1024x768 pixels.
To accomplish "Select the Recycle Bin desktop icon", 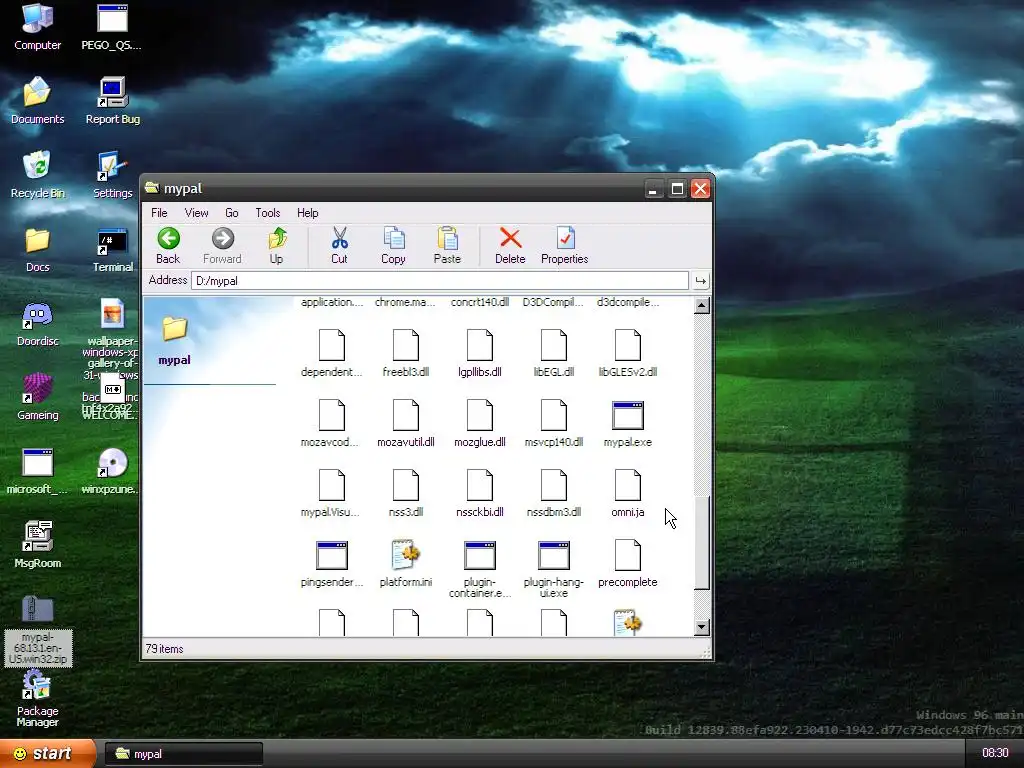I will [37, 175].
